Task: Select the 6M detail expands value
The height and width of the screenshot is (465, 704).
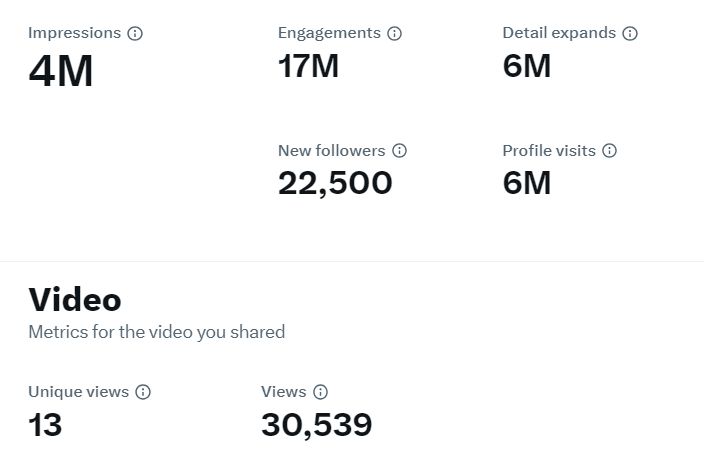Action: [527, 66]
